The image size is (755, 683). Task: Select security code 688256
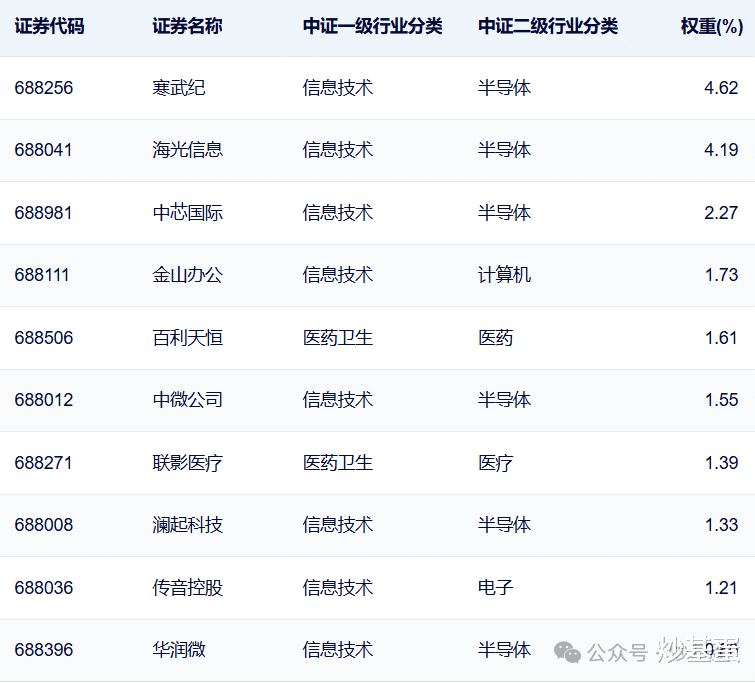pos(44,88)
